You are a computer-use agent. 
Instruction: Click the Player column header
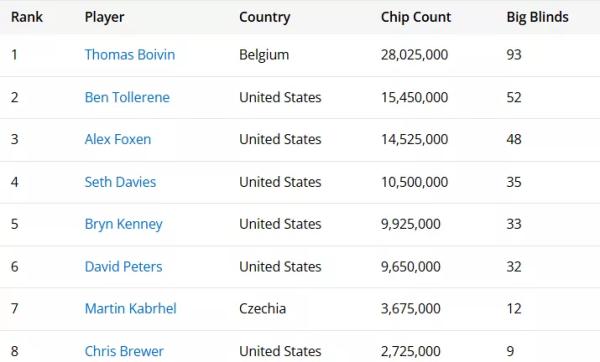pos(104,18)
